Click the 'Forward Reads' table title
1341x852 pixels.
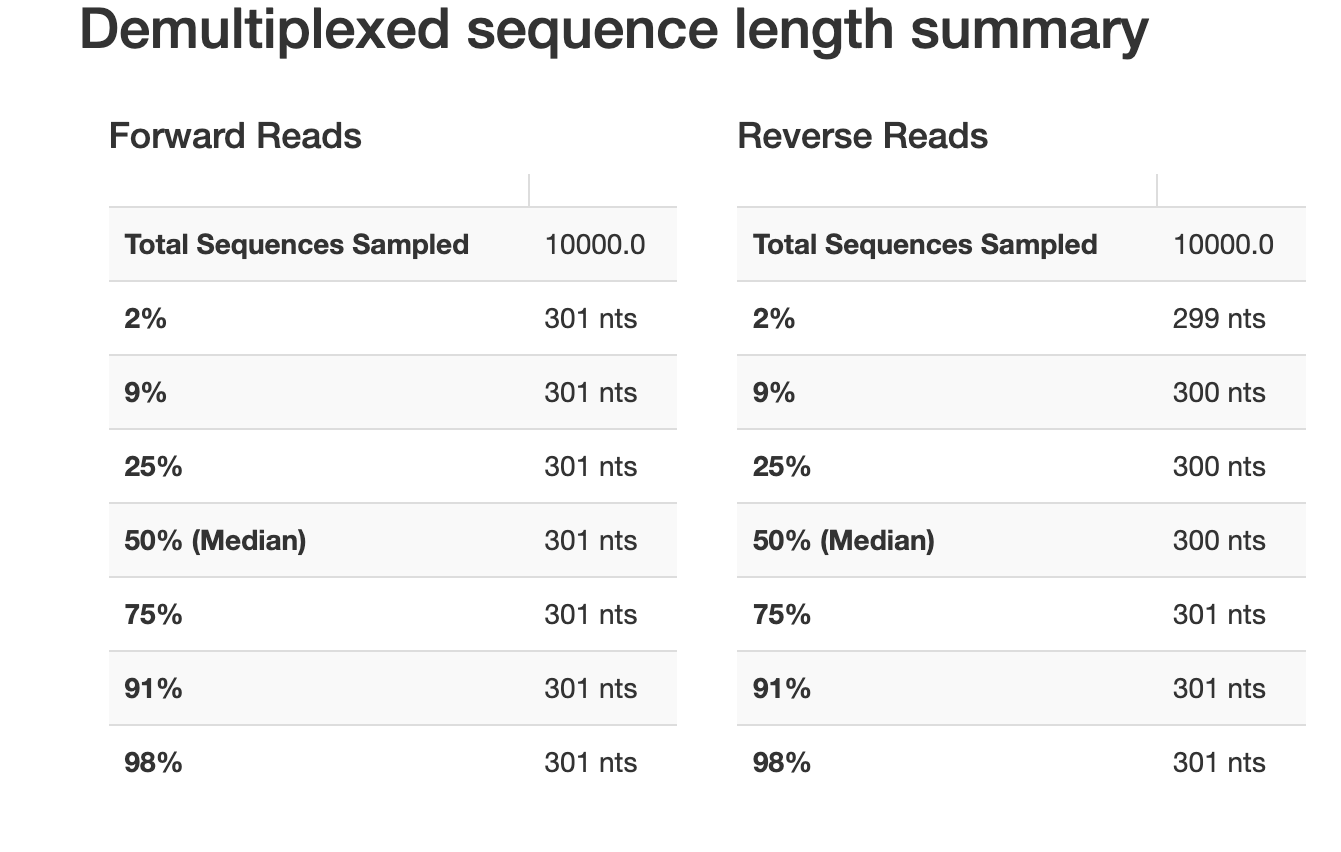pyautogui.click(x=235, y=136)
